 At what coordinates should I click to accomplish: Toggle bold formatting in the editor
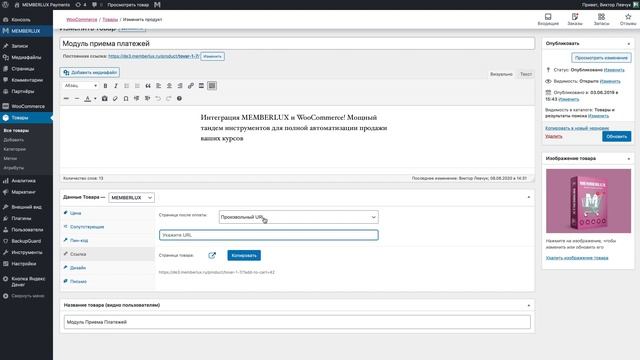coord(105,86)
